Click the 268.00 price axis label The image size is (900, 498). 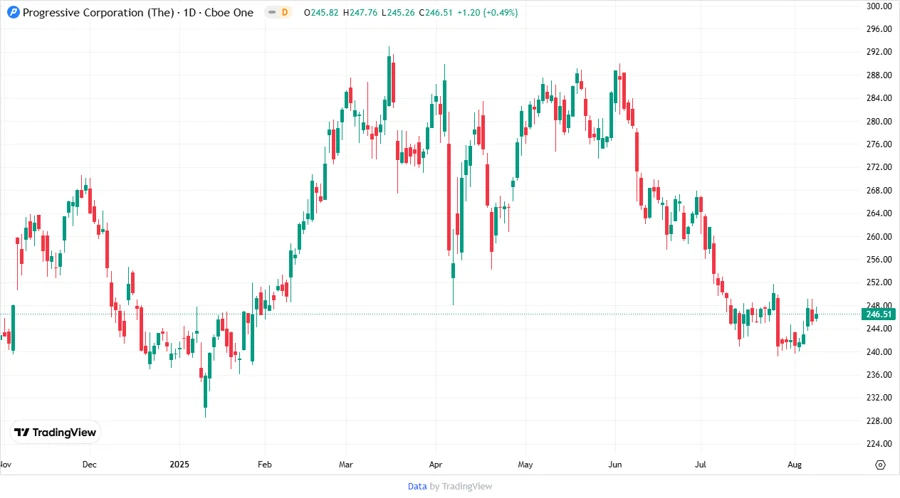click(879, 190)
